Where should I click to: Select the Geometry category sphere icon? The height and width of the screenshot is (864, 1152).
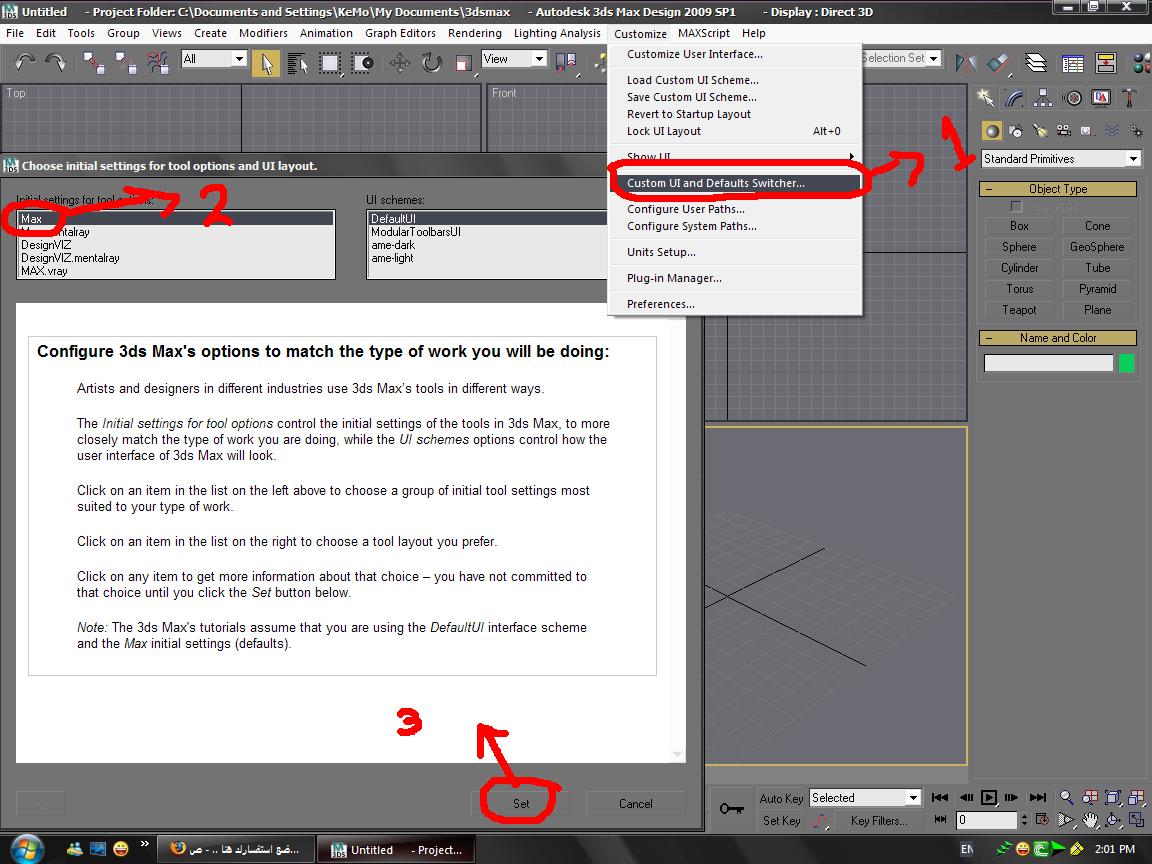point(992,131)
